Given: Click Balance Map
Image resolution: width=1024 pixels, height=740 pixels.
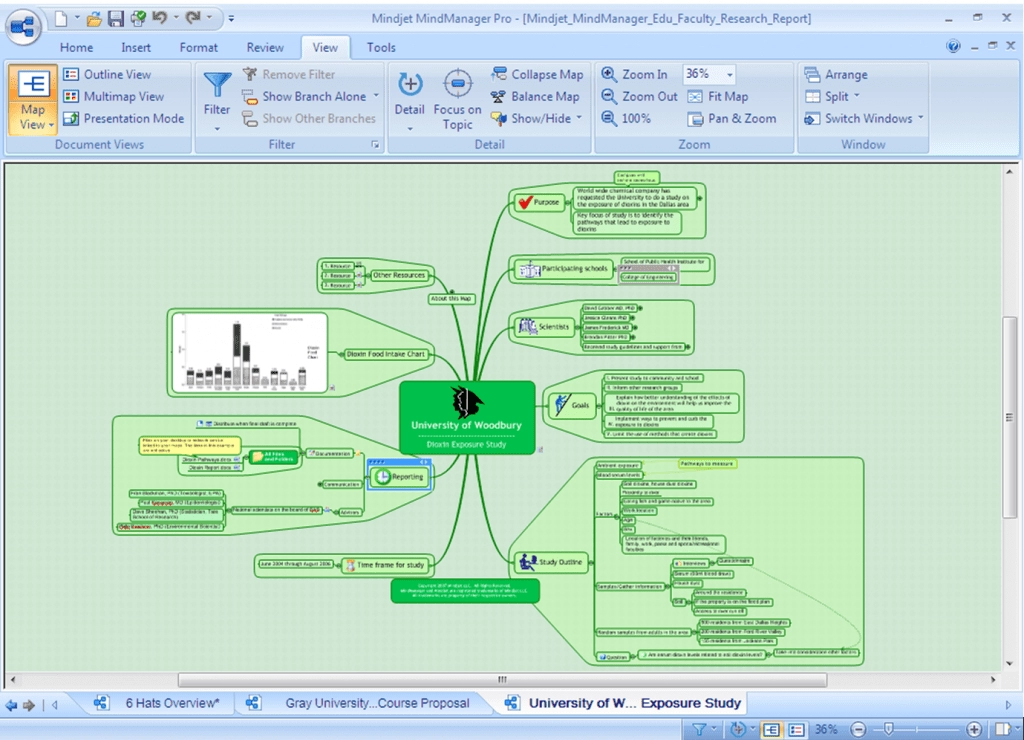Looking at the screenshot, I should (535, 97).
